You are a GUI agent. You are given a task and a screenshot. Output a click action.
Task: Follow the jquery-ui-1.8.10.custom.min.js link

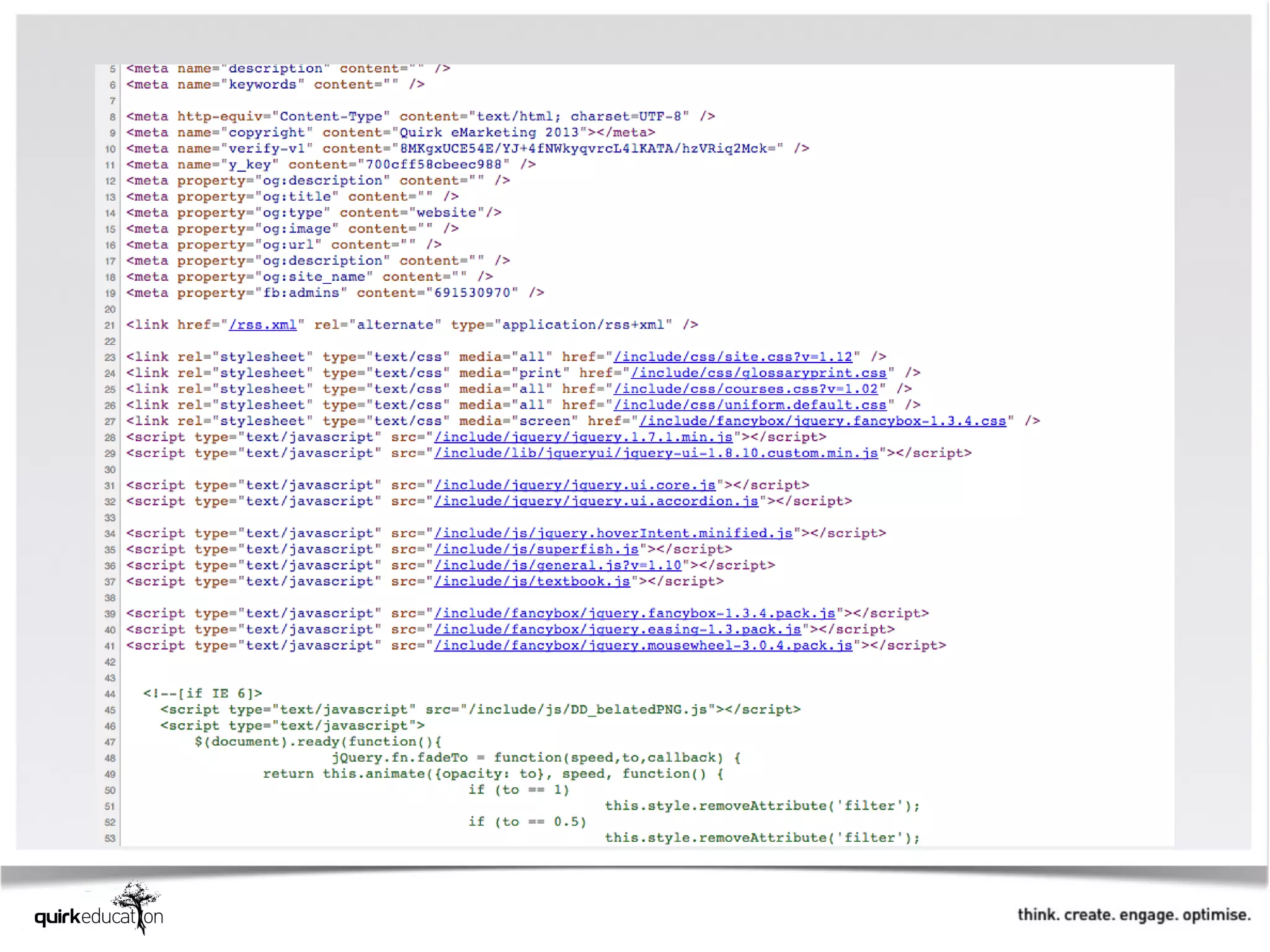tap(655, 454)
